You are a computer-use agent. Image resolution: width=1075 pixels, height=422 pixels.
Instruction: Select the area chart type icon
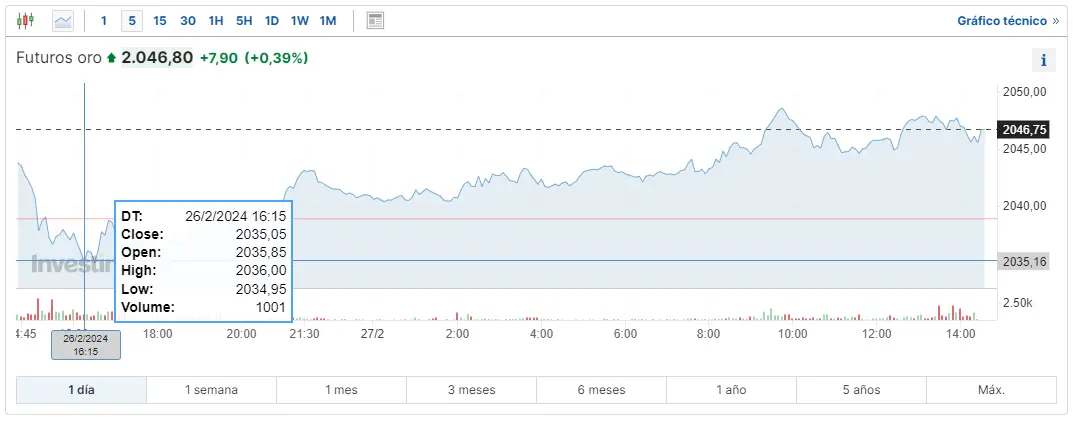coord(63,20)
